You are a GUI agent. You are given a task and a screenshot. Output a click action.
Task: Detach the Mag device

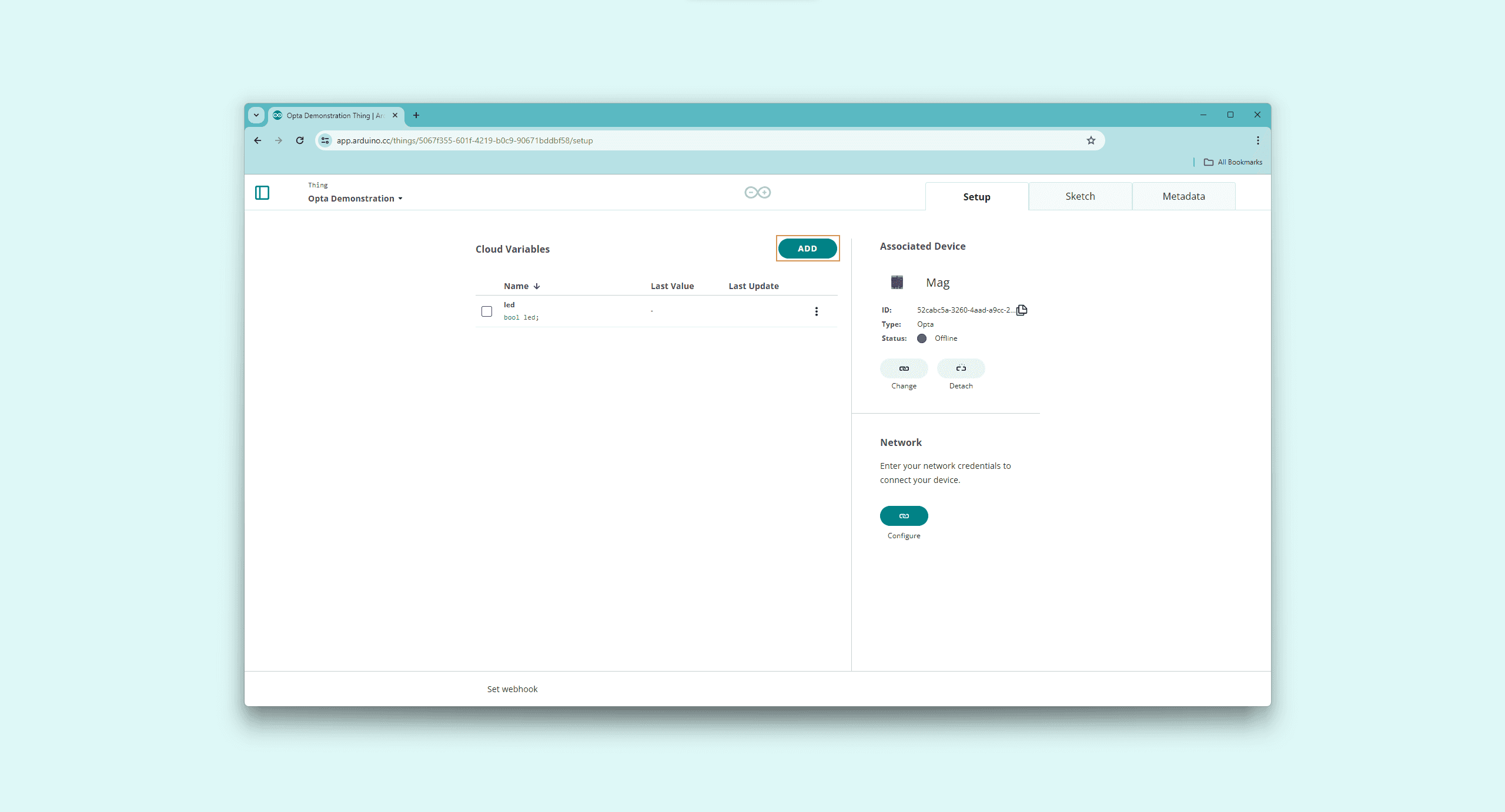click(x=961, y=368)
